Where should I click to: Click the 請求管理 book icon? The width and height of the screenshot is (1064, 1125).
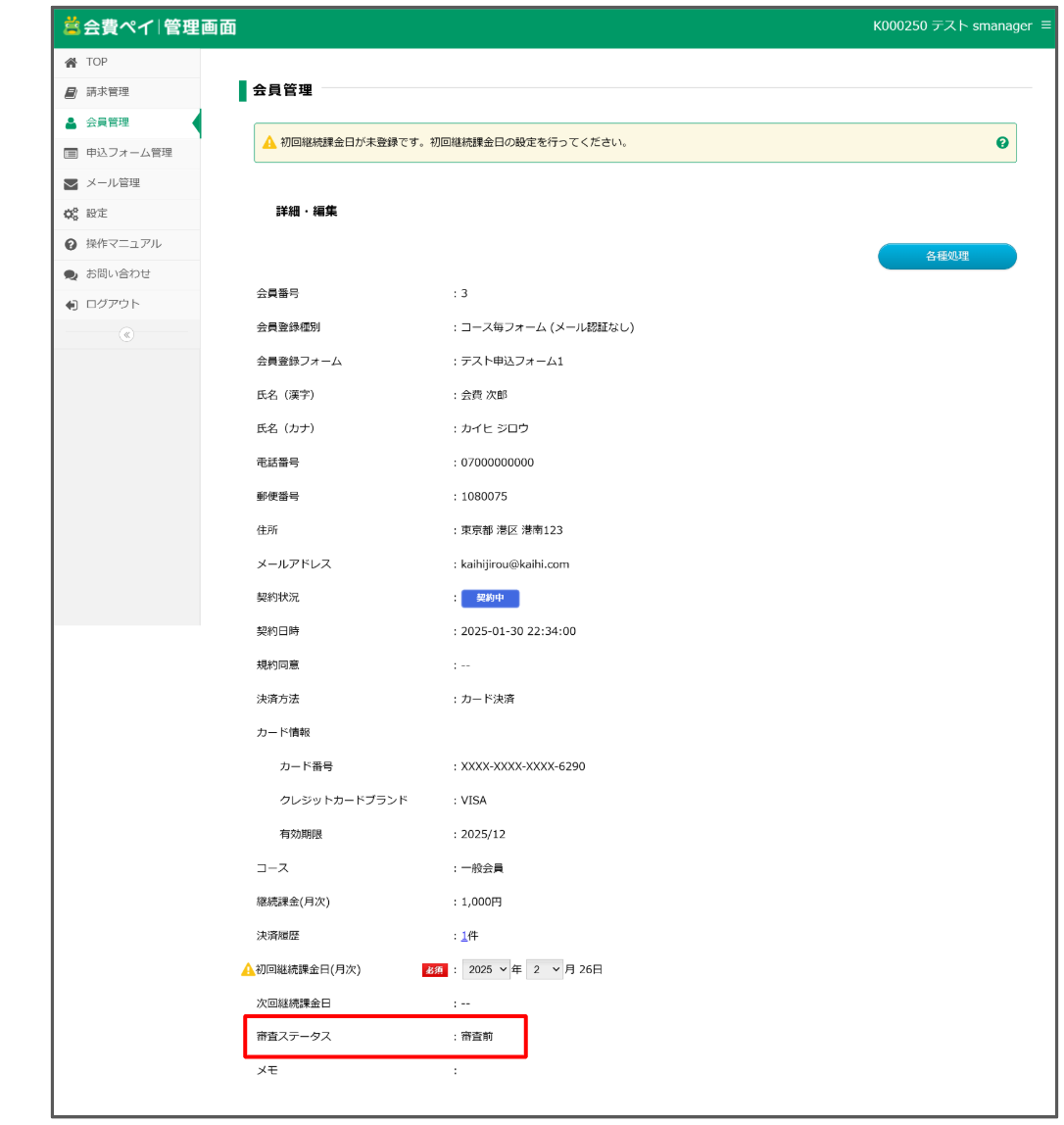click(x=71, y=93)
